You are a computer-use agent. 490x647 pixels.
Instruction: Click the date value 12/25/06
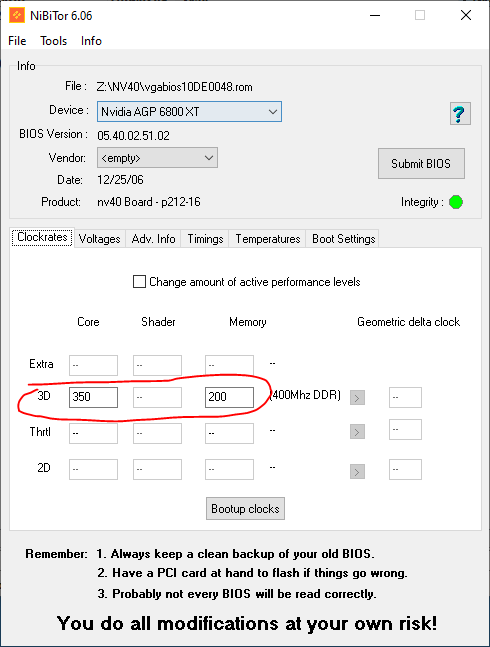120,180
